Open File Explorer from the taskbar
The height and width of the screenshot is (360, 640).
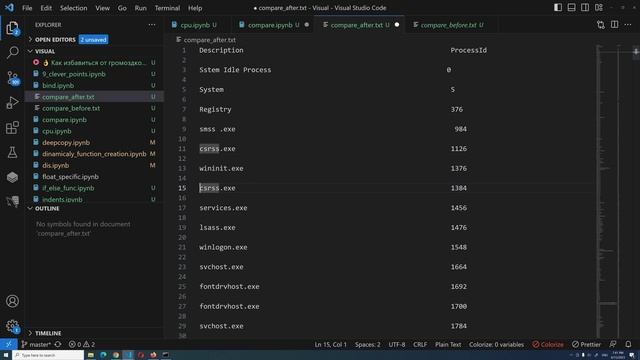(91, 355)
